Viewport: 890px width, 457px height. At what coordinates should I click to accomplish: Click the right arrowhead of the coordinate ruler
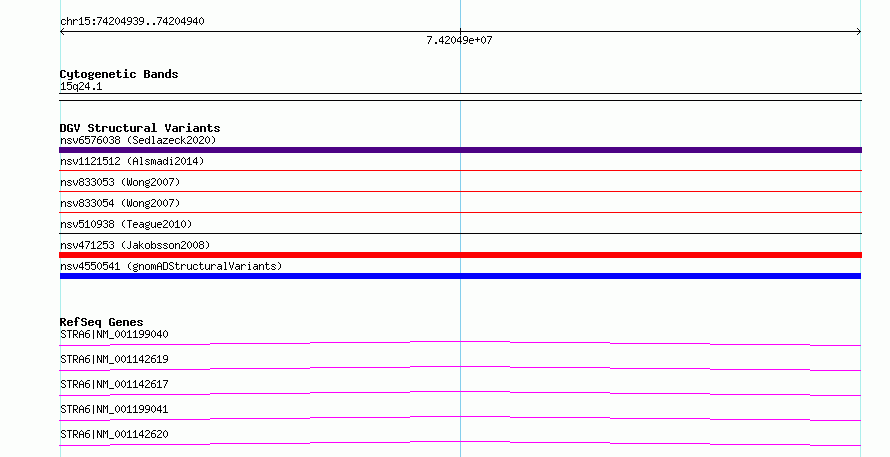pos(858,32)
